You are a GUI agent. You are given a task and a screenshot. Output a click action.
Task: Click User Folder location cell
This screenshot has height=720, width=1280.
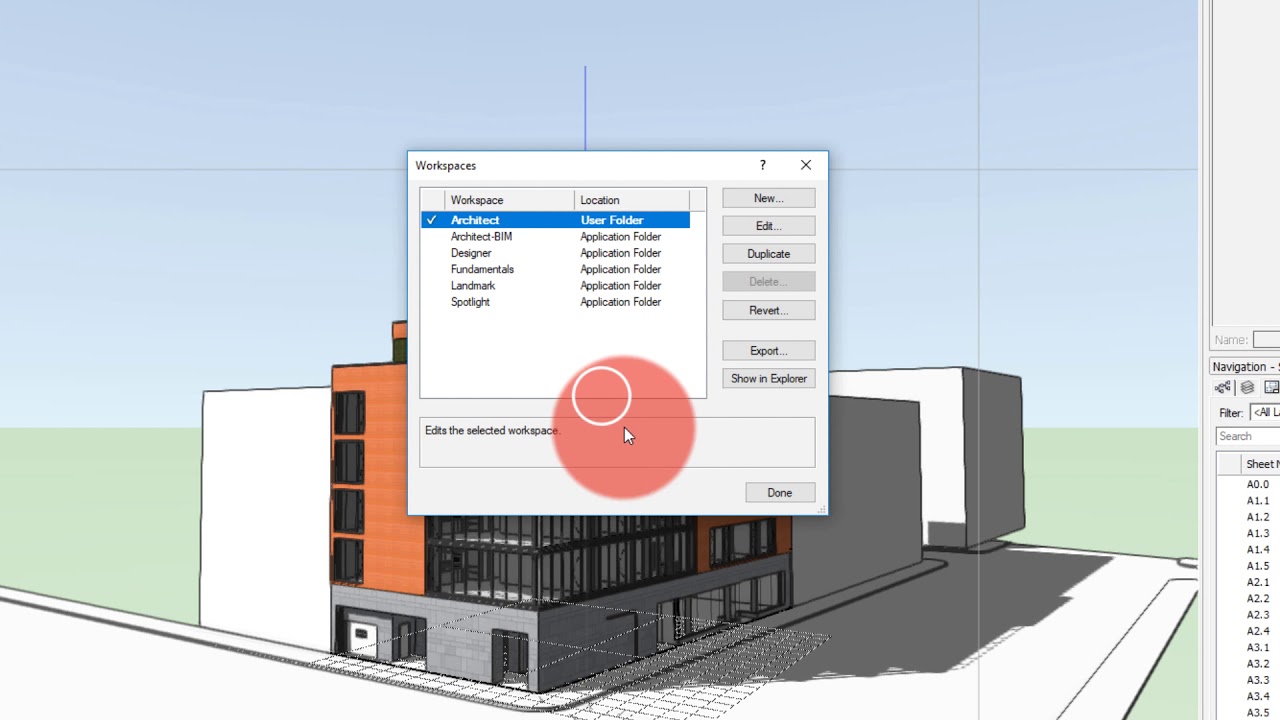pos(611,220)
